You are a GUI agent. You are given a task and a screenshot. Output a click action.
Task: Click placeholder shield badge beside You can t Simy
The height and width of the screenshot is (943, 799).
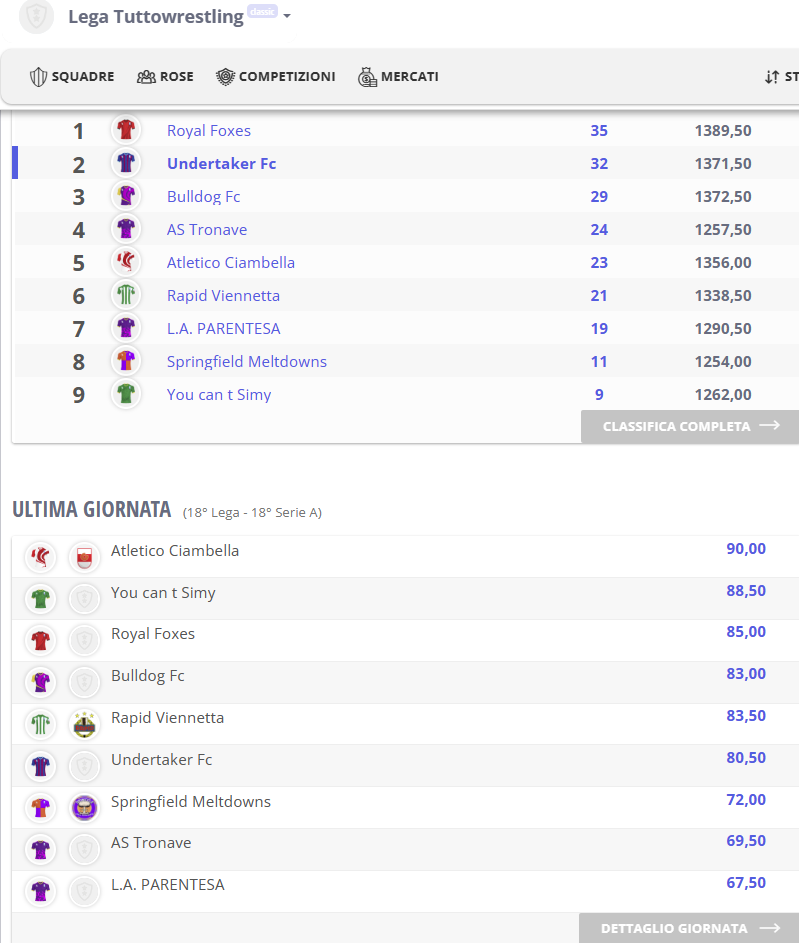click(x=84, y=599)
